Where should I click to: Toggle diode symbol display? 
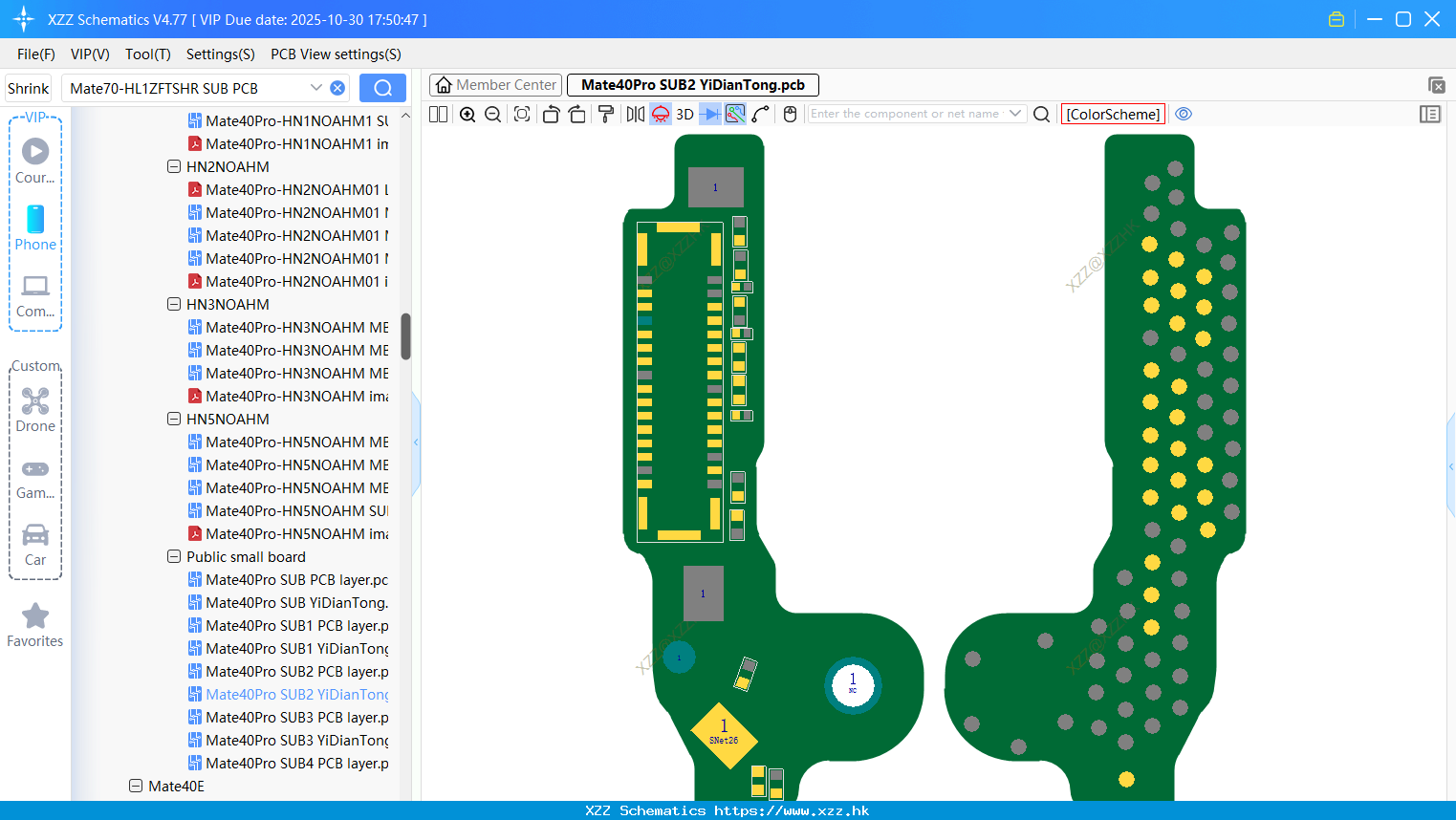click(x=709, y=115)
